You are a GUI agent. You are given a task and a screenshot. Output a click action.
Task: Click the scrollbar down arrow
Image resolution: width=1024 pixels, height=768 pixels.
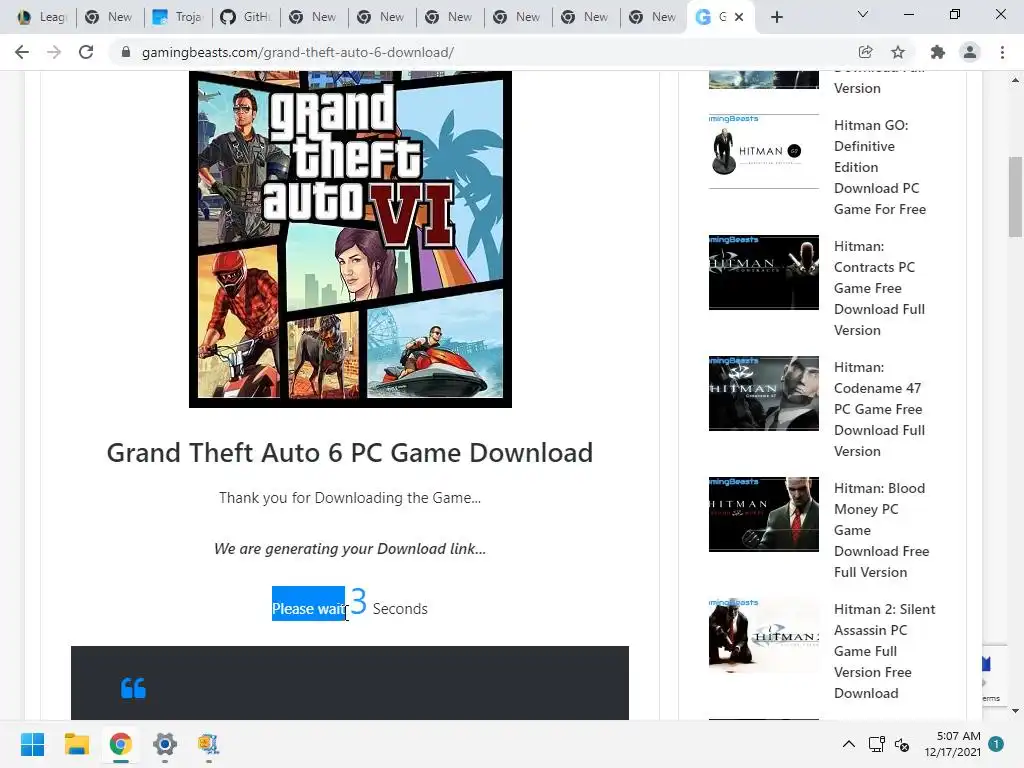point(1015,711)
